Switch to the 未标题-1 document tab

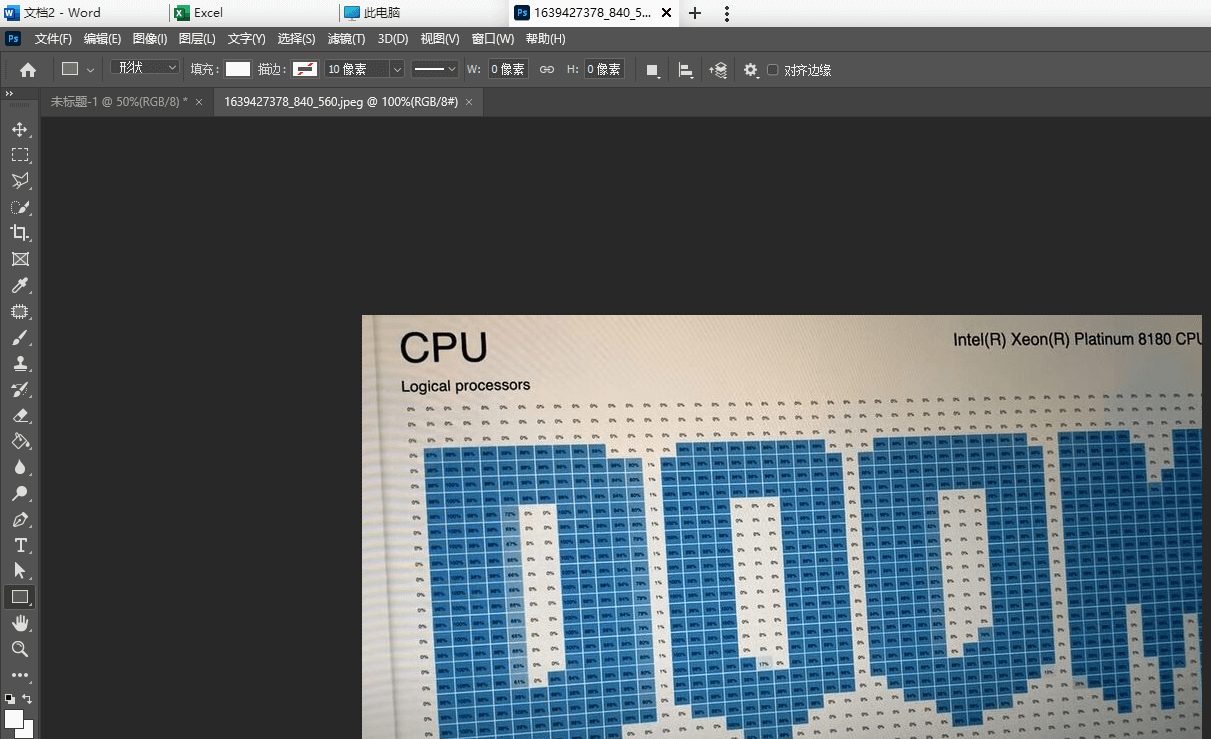[119, 102]
